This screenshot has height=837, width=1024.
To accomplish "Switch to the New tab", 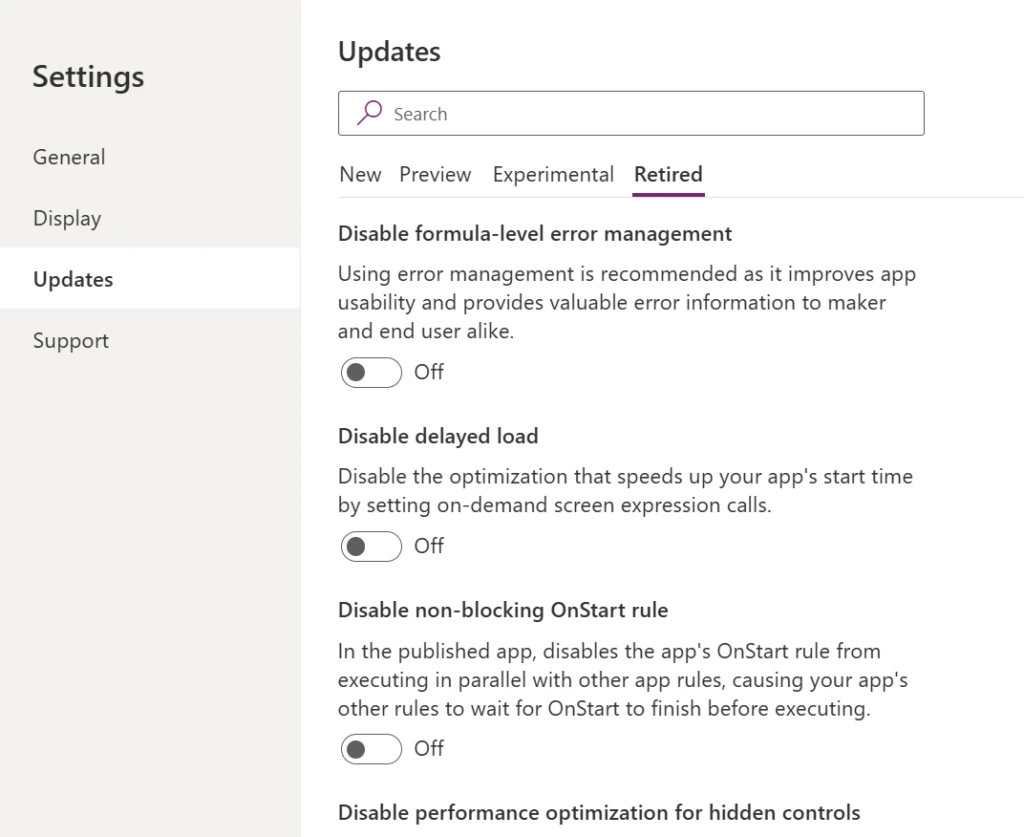I will 360,175.
